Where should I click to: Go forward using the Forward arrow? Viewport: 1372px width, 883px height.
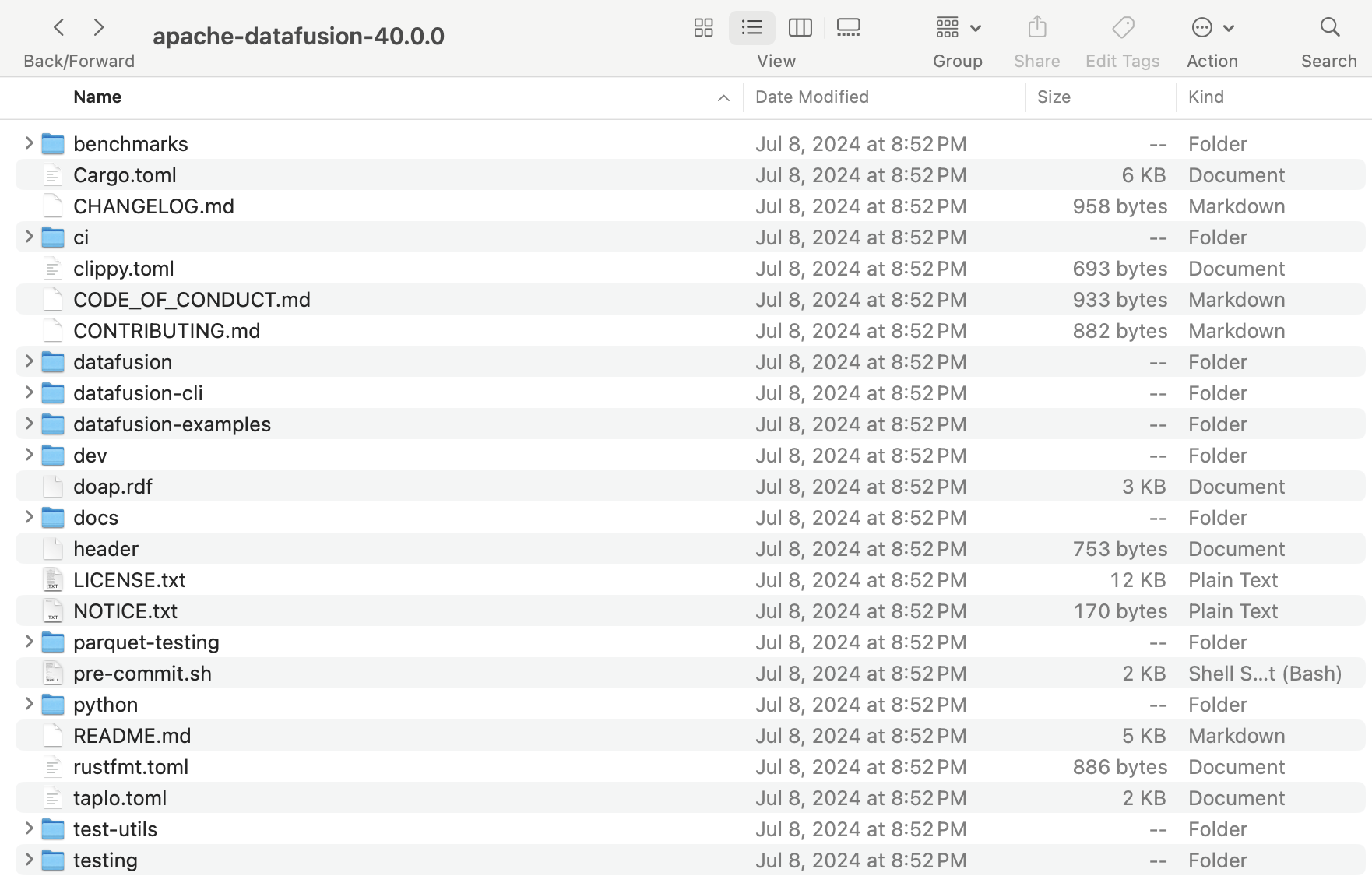pyautogui.click(x=99, y=28)
